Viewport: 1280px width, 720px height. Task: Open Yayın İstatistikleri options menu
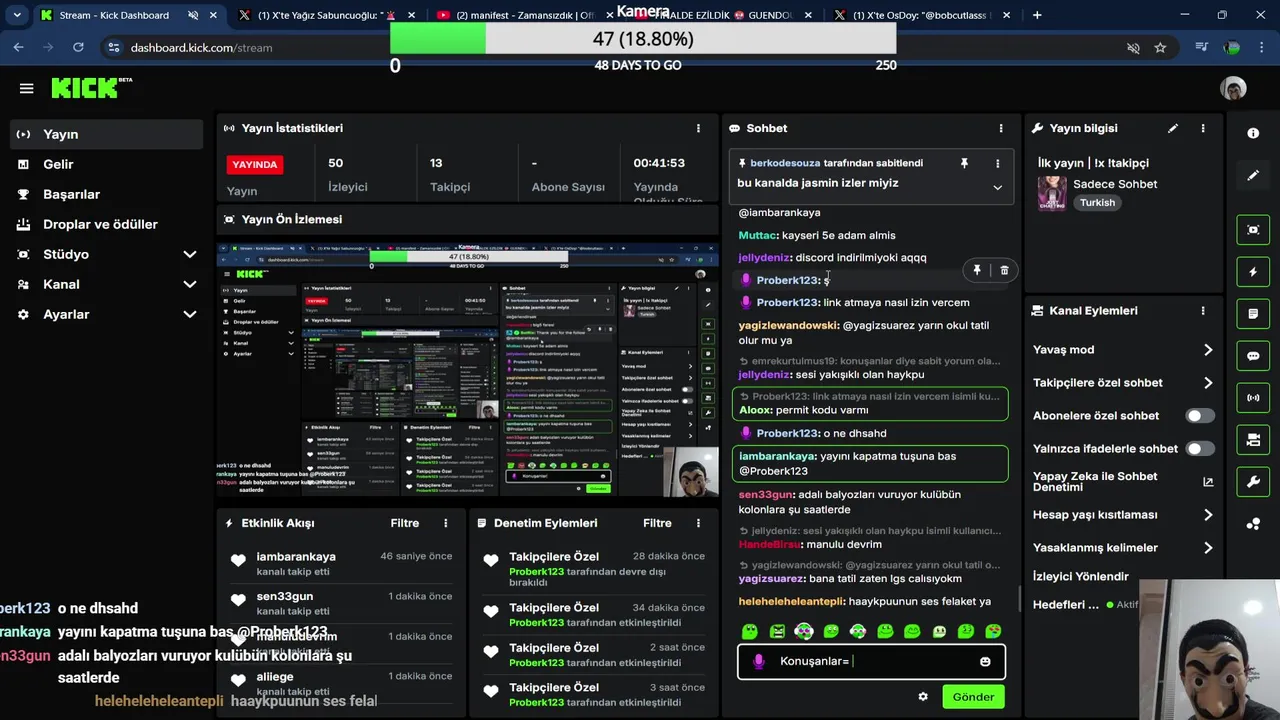tap(698, 128)
